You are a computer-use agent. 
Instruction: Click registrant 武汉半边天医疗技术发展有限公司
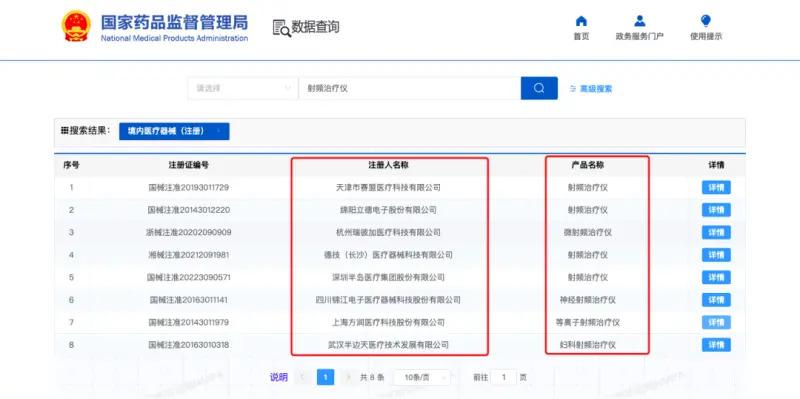(x=388, y=345)
